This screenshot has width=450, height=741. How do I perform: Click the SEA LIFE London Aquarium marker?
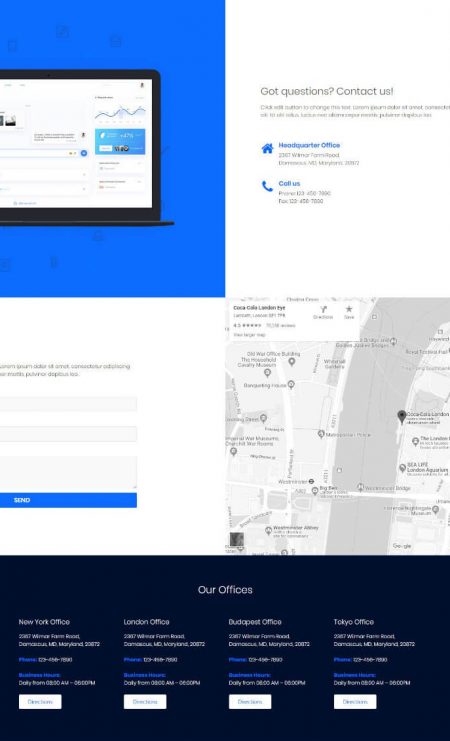pos(402,467)
